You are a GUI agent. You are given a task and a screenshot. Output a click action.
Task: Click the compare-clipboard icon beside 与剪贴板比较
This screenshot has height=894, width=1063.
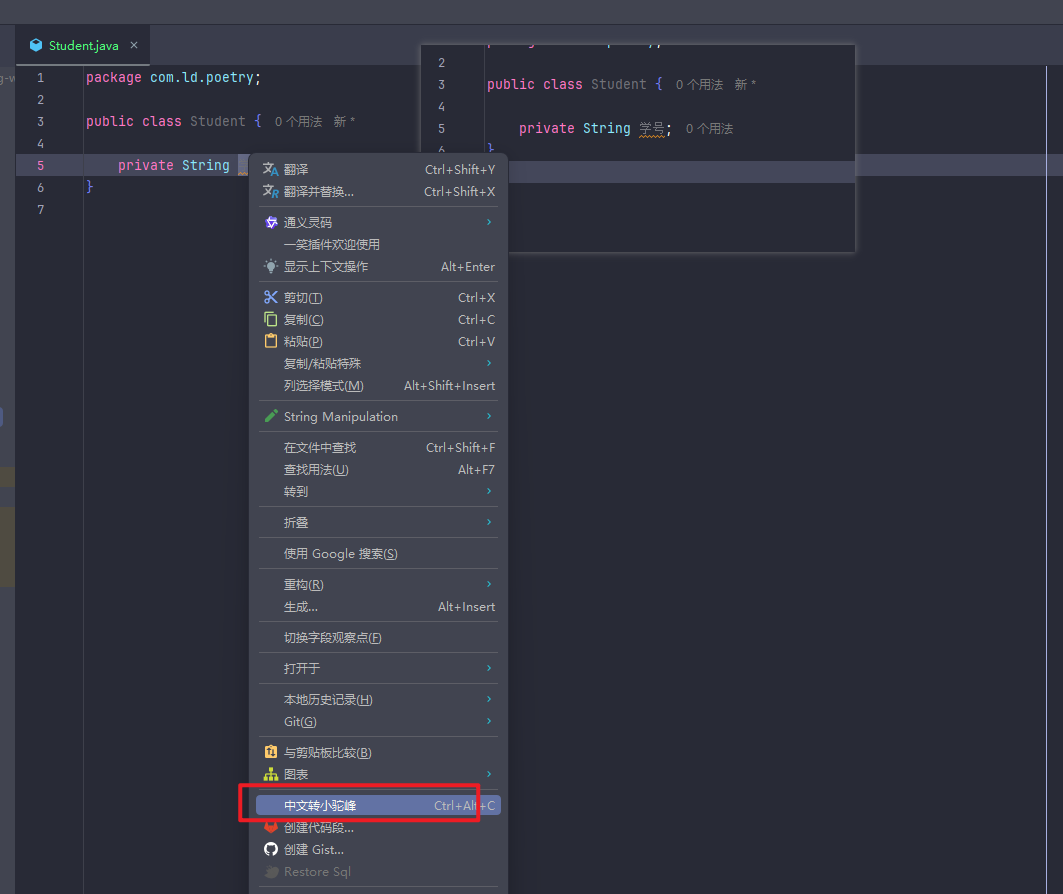click(270, 752)
